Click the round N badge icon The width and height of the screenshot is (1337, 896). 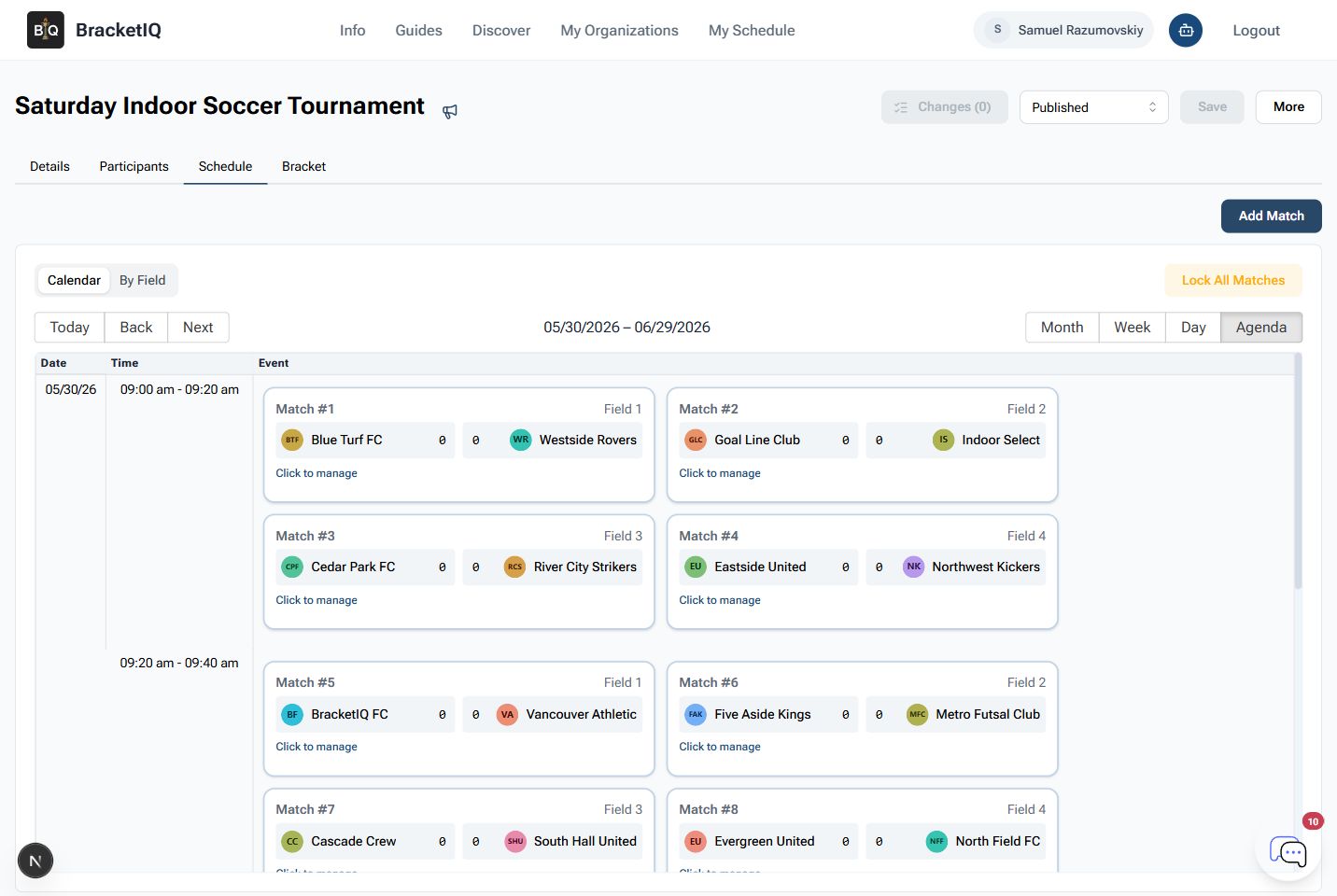coord(35,861)
